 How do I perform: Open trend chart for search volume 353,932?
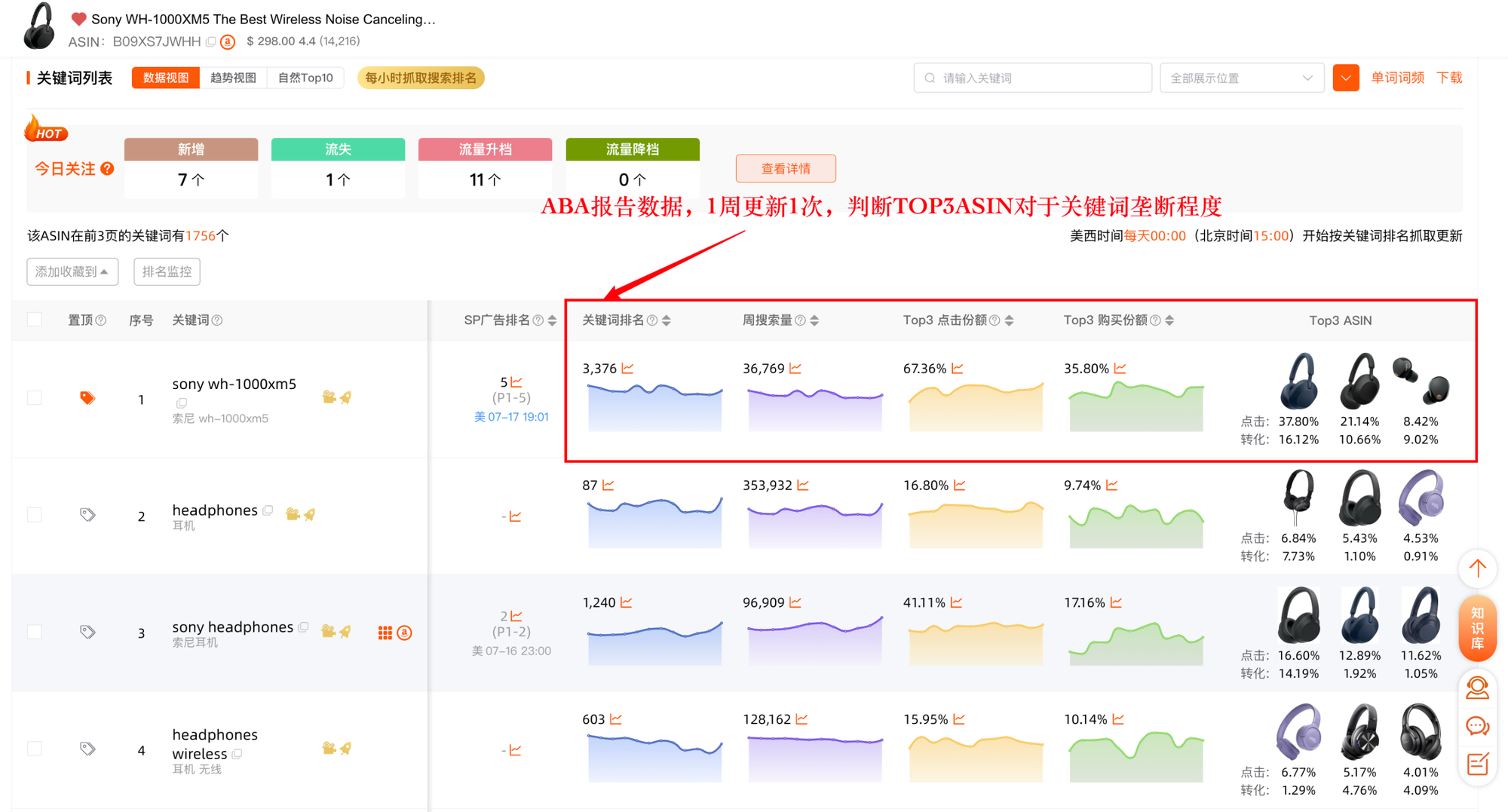[803, 486]
